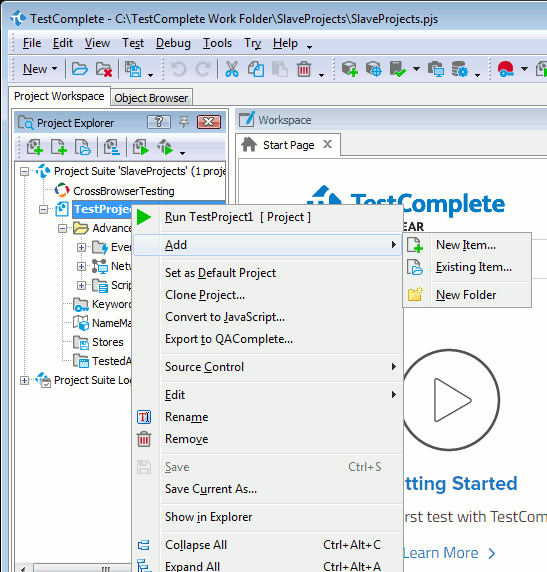Screen dimensions: 547x572
Task: Click the icon with green checkmark in toolbar
Action: [x=397, y=69]
